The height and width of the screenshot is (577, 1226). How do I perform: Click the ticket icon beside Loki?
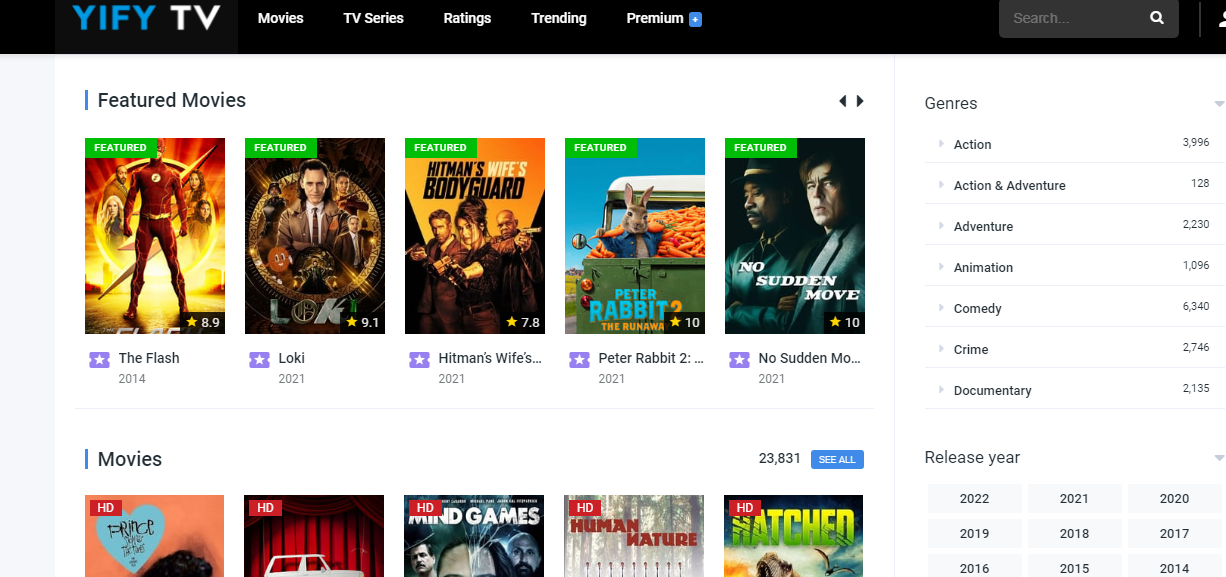[x=259, y=359]
